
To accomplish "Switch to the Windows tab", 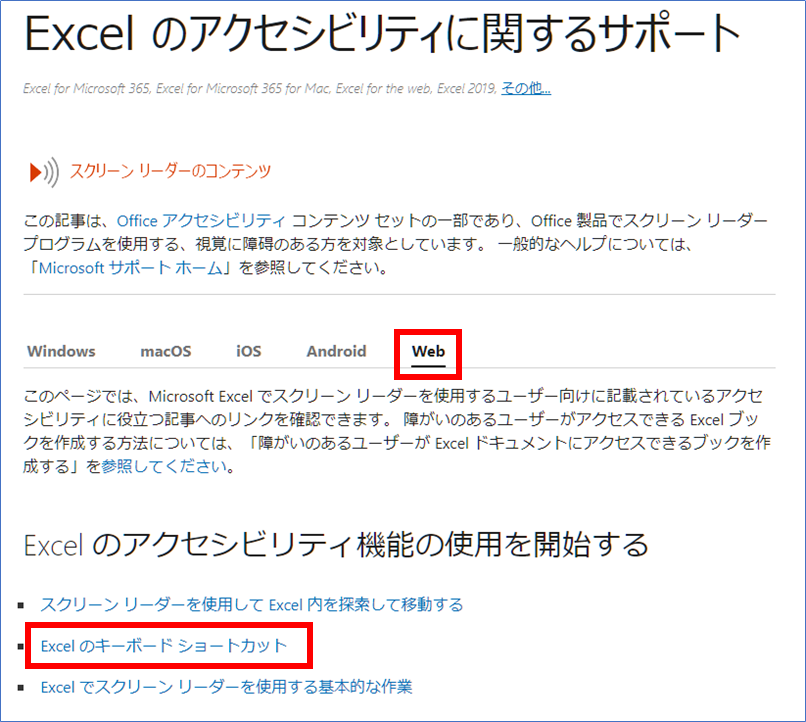I will click(61, 351).
